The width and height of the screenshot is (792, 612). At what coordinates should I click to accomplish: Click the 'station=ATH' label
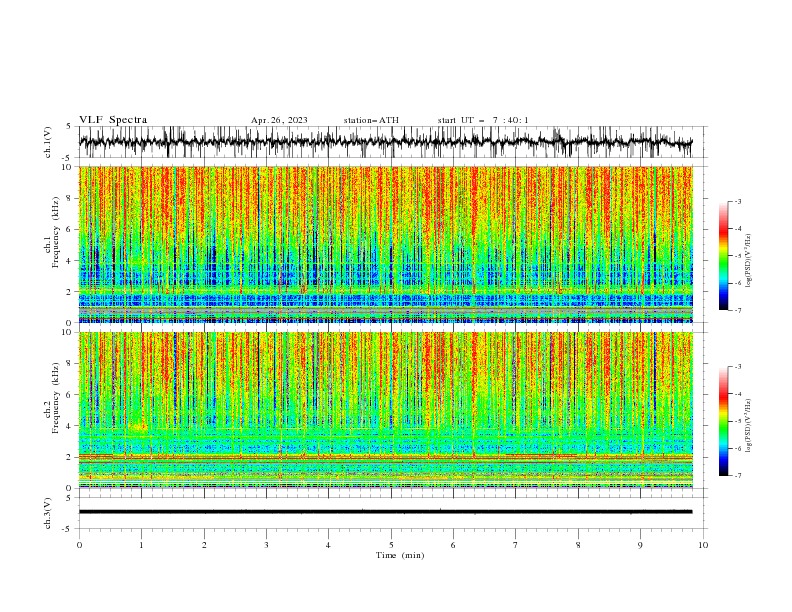(x=371, y=120)
